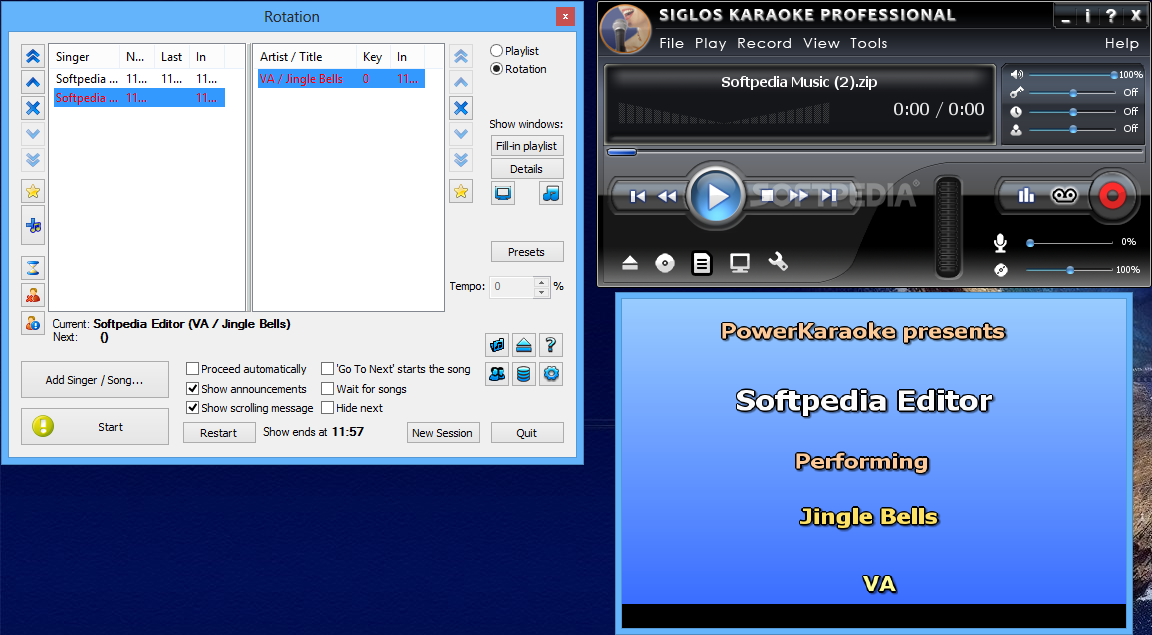Click the hourglass icon in singer sidebar
This screenshot has height=635, width=1152.
pyautogui.click(x=33, y=268)
